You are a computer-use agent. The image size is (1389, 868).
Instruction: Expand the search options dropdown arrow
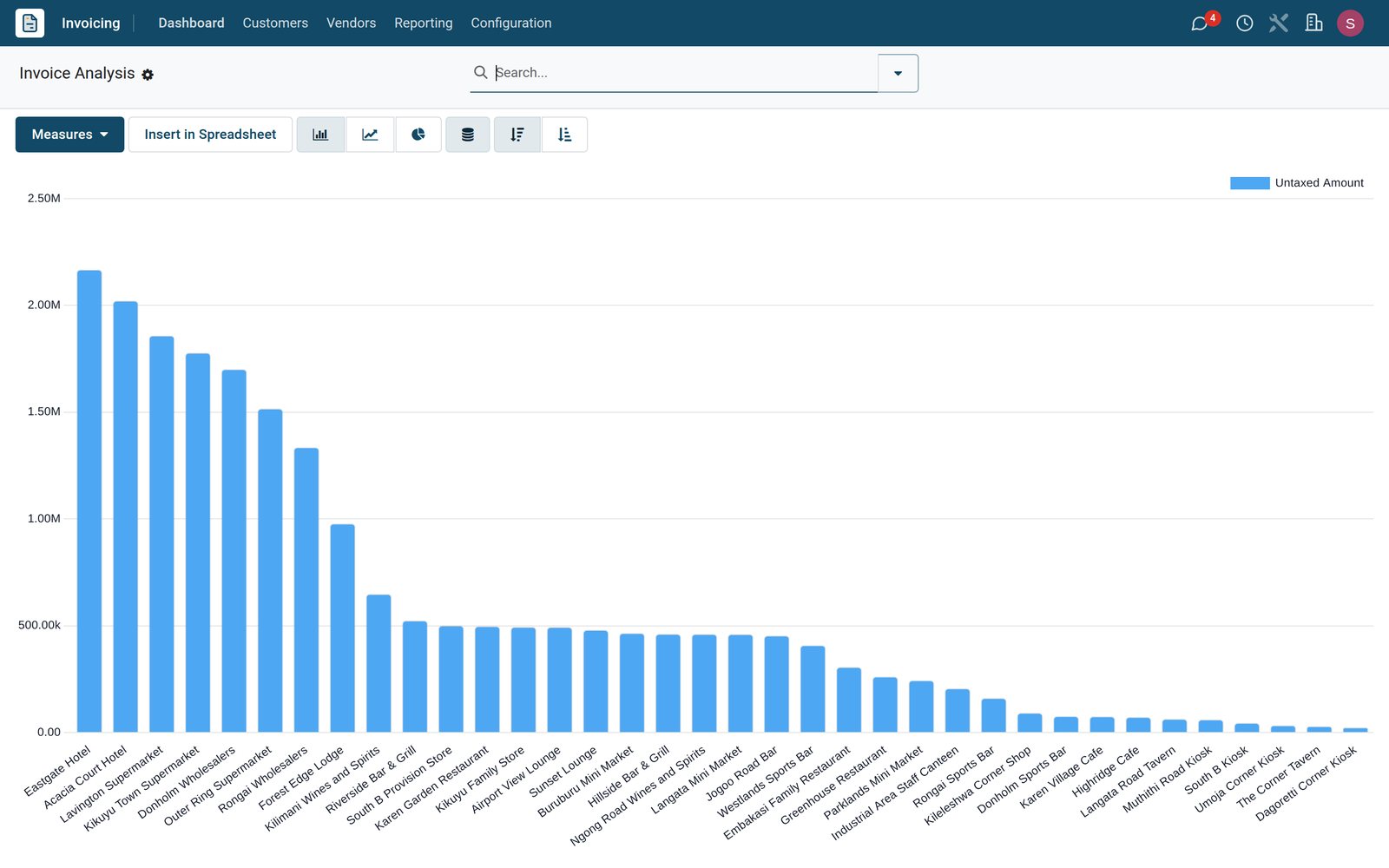tap(899, 73)
